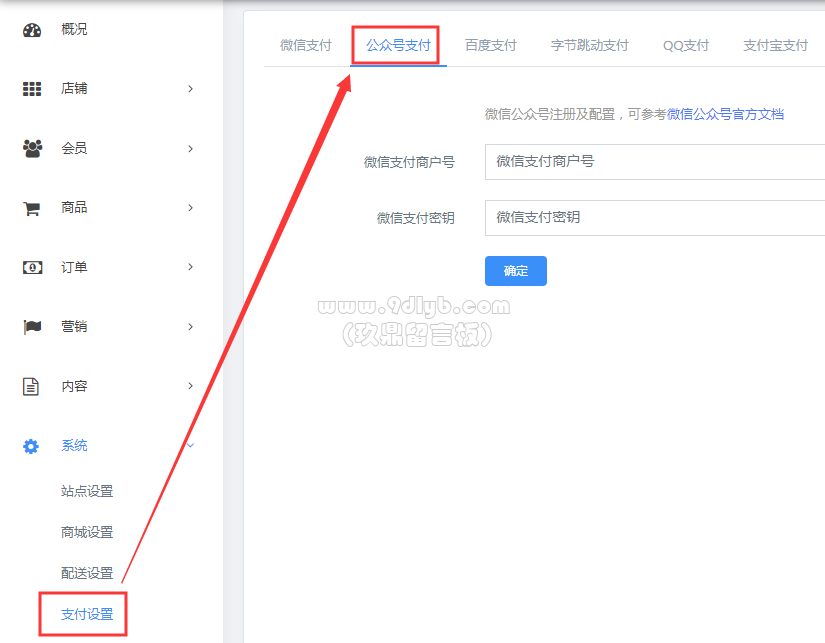Open 站点设置 in the sidebar
The height and width of the screenshot is (643, 825).
click(x=87, y=491)
